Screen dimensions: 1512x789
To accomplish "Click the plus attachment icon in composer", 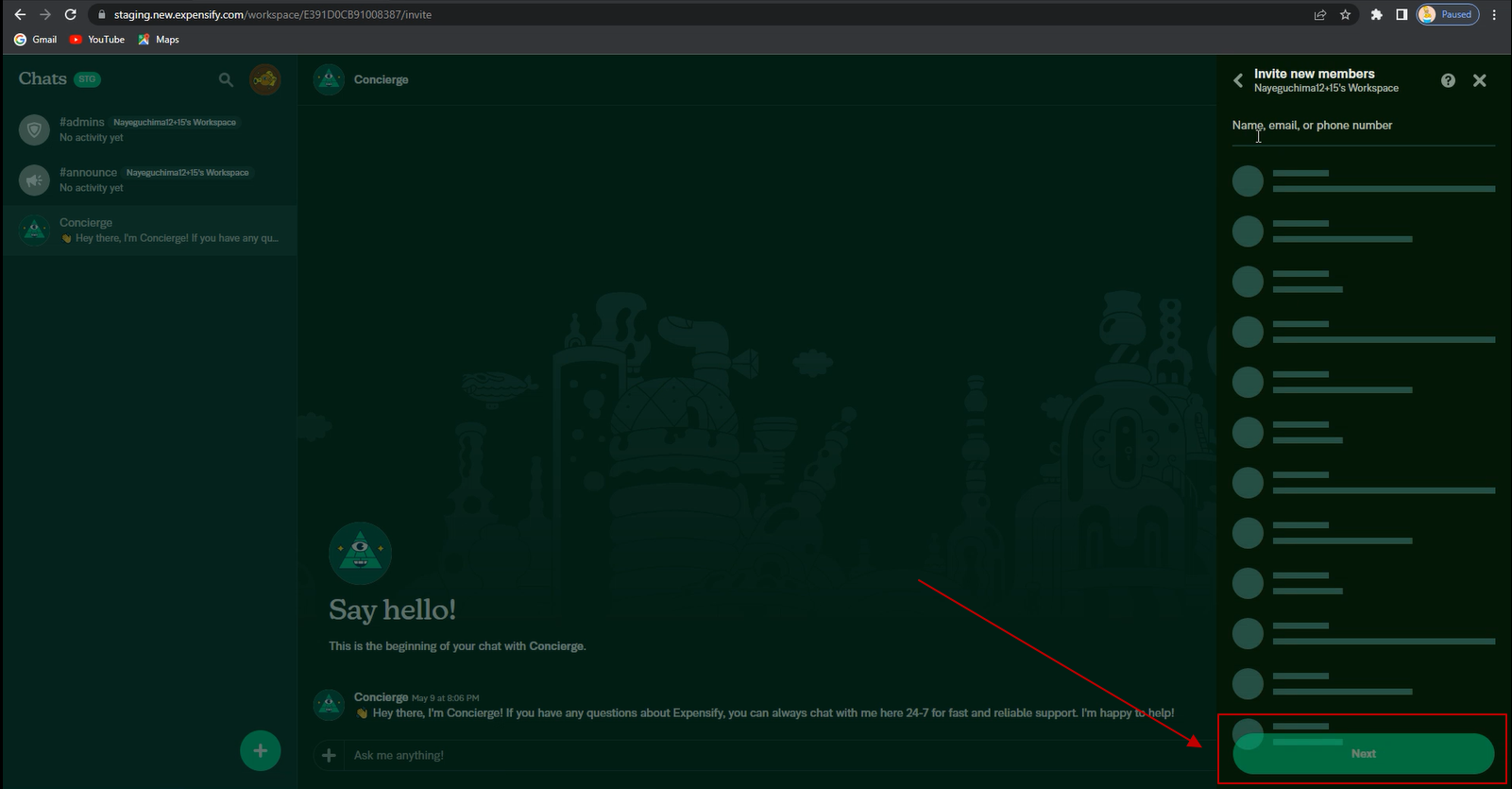I will coord(329,755).
